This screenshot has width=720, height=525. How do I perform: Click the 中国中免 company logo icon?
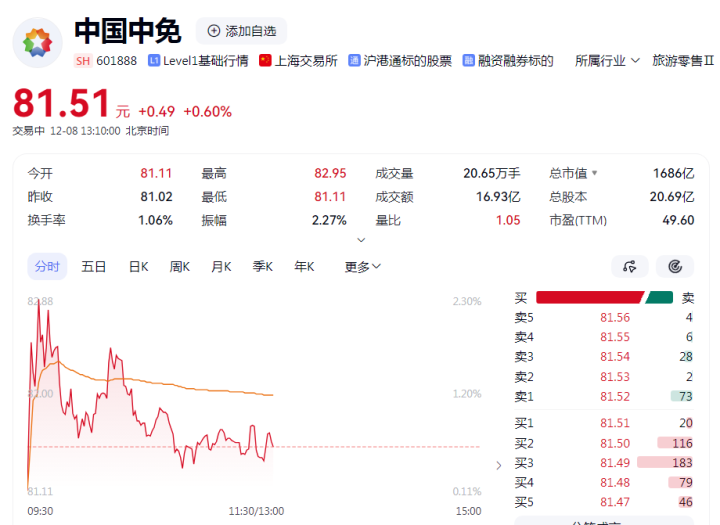pyautogui.click(x=37, y=41)
